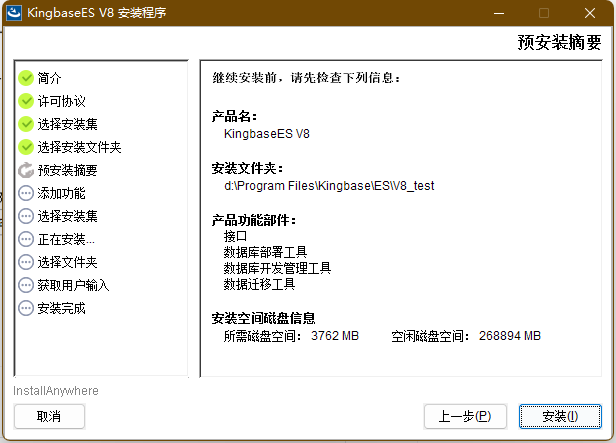Go back with the 上一步(P) button

pyautogui.click(x=465, y=416)
